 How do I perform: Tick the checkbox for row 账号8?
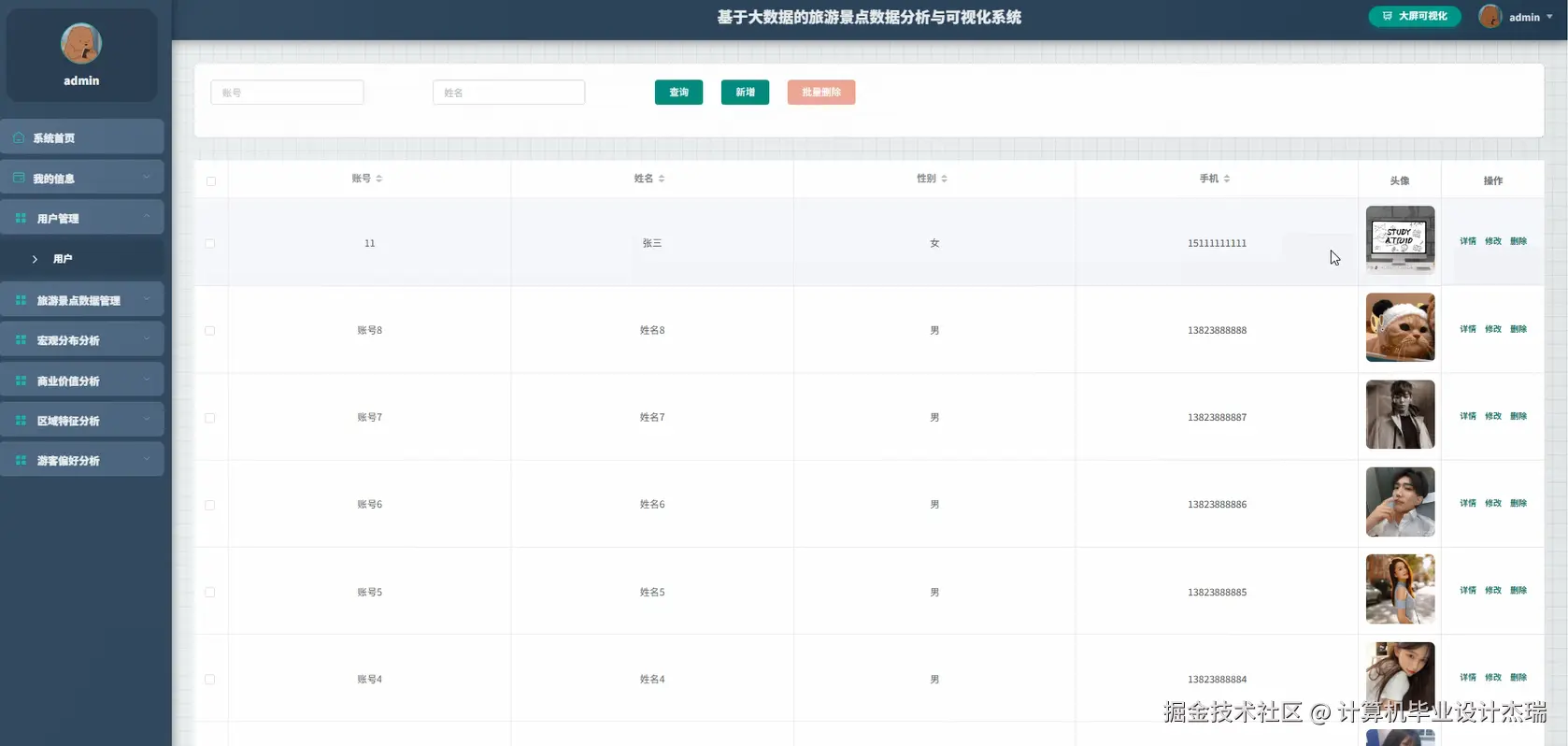tap(210, 331)
